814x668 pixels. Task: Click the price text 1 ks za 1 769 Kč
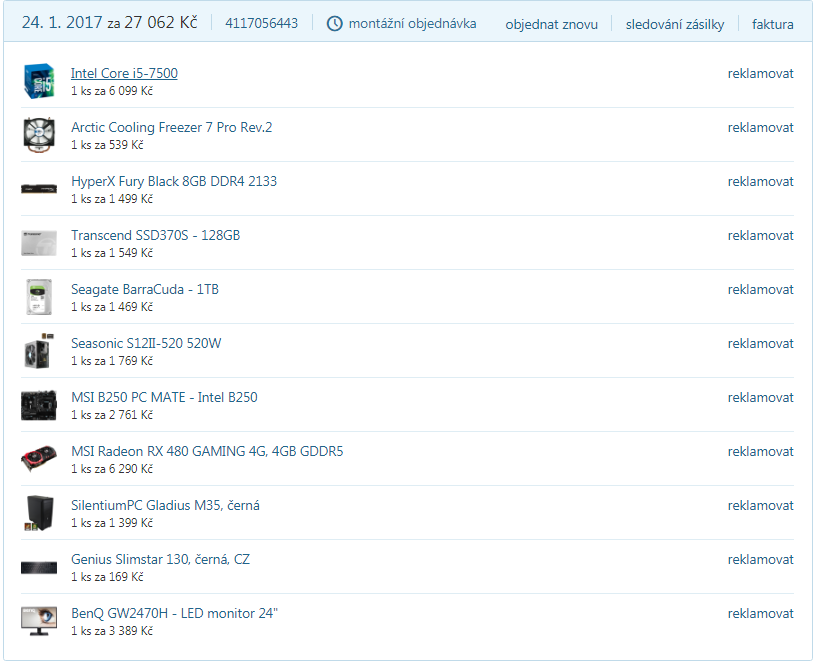pyautogui.click(x=112, y=361)
